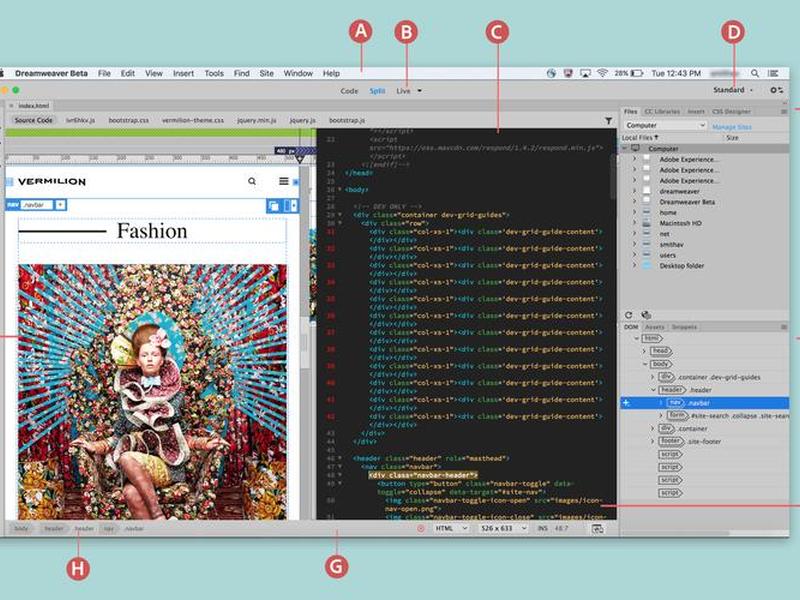This screenshot has width=800, height=600.
Task: Click the Computer monitor icon in Files
Action: point(635,148)
